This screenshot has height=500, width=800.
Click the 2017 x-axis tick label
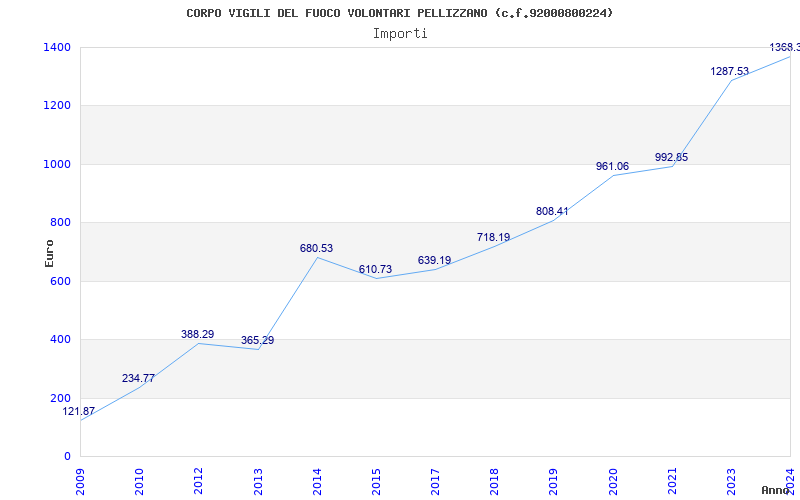pyautogui.click(x=436, y=481)
